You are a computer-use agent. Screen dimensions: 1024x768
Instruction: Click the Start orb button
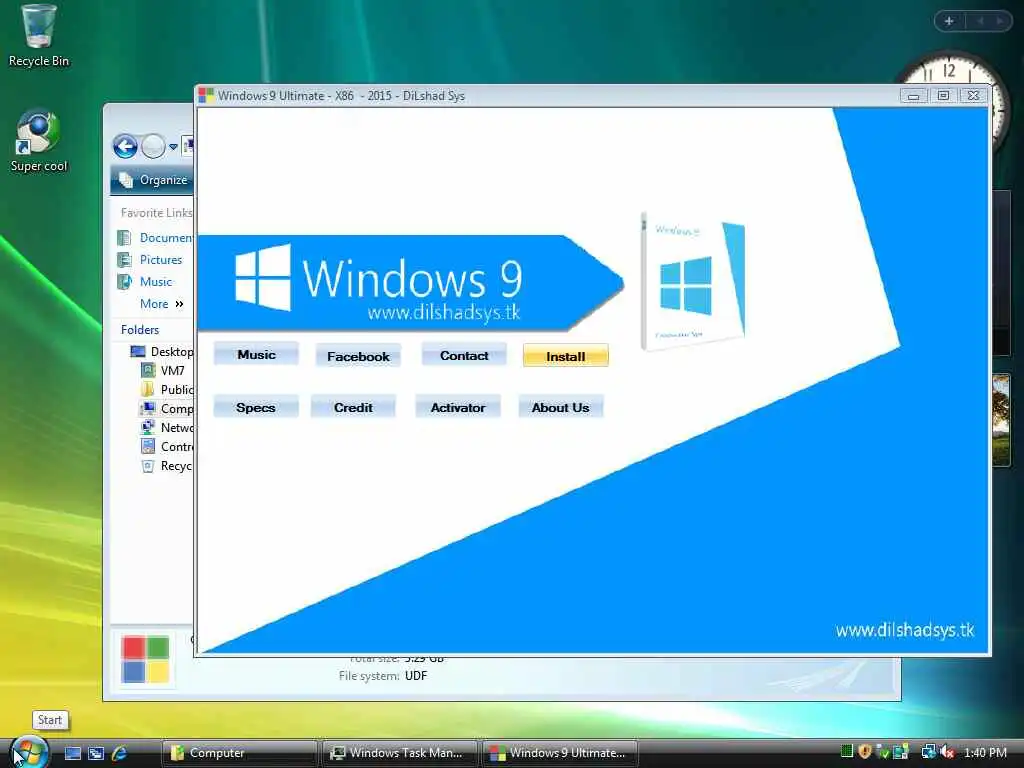pos(29,751)
